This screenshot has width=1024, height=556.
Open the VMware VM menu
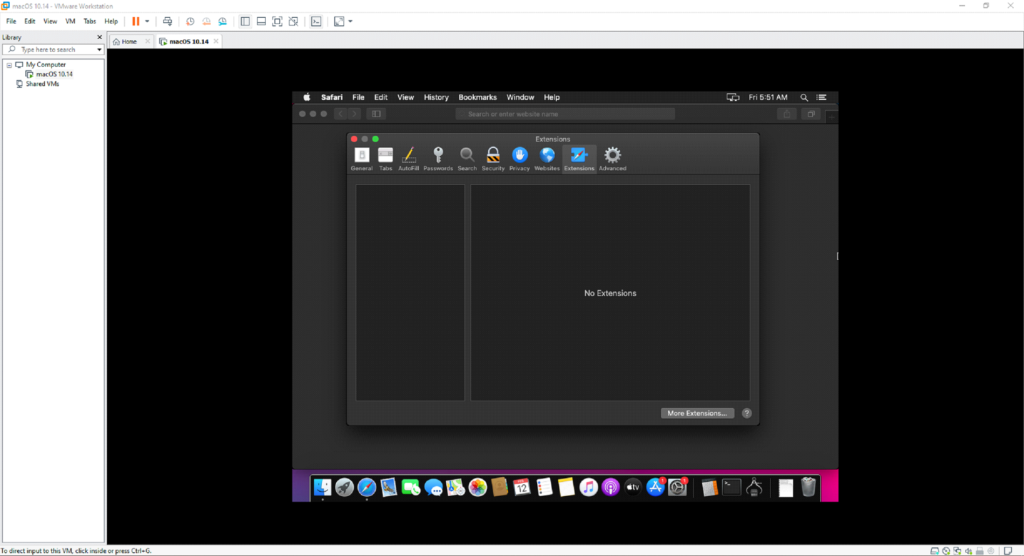pyautogui.click(x=70, y=21)
